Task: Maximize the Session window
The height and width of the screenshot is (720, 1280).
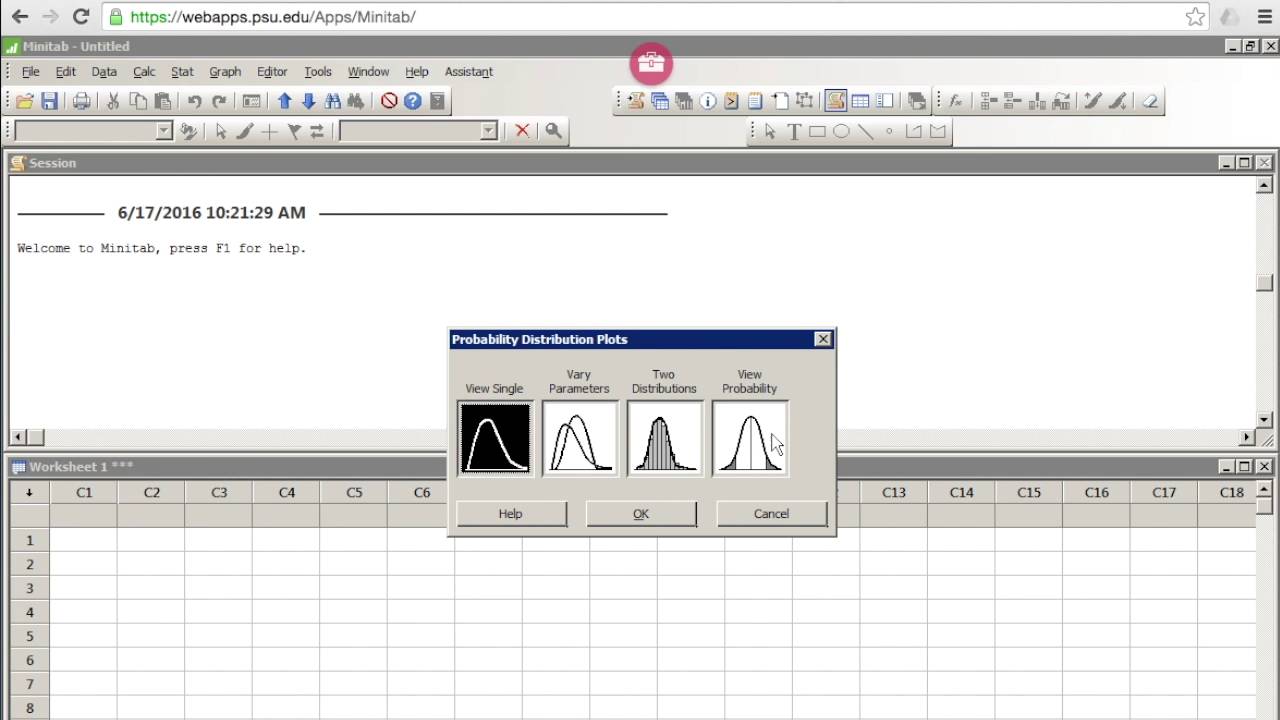Action: pos(1245,163)
